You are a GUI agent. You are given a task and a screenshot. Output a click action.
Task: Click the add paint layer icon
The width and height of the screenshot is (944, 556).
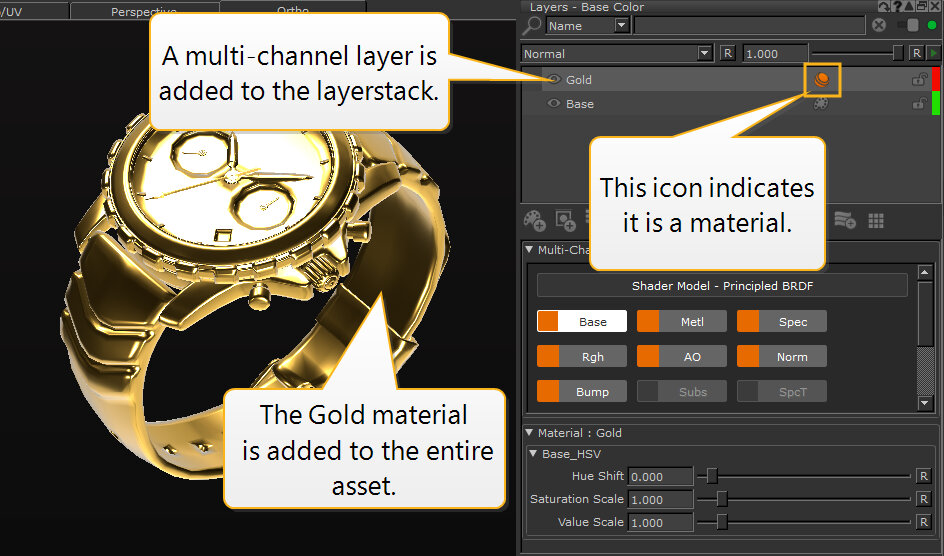click(x=535, y=220)
